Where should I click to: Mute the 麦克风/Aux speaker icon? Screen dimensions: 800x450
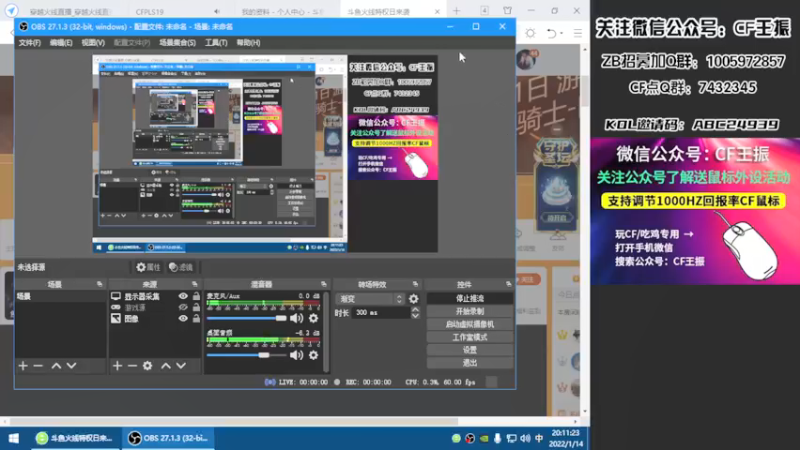(296, 318)
